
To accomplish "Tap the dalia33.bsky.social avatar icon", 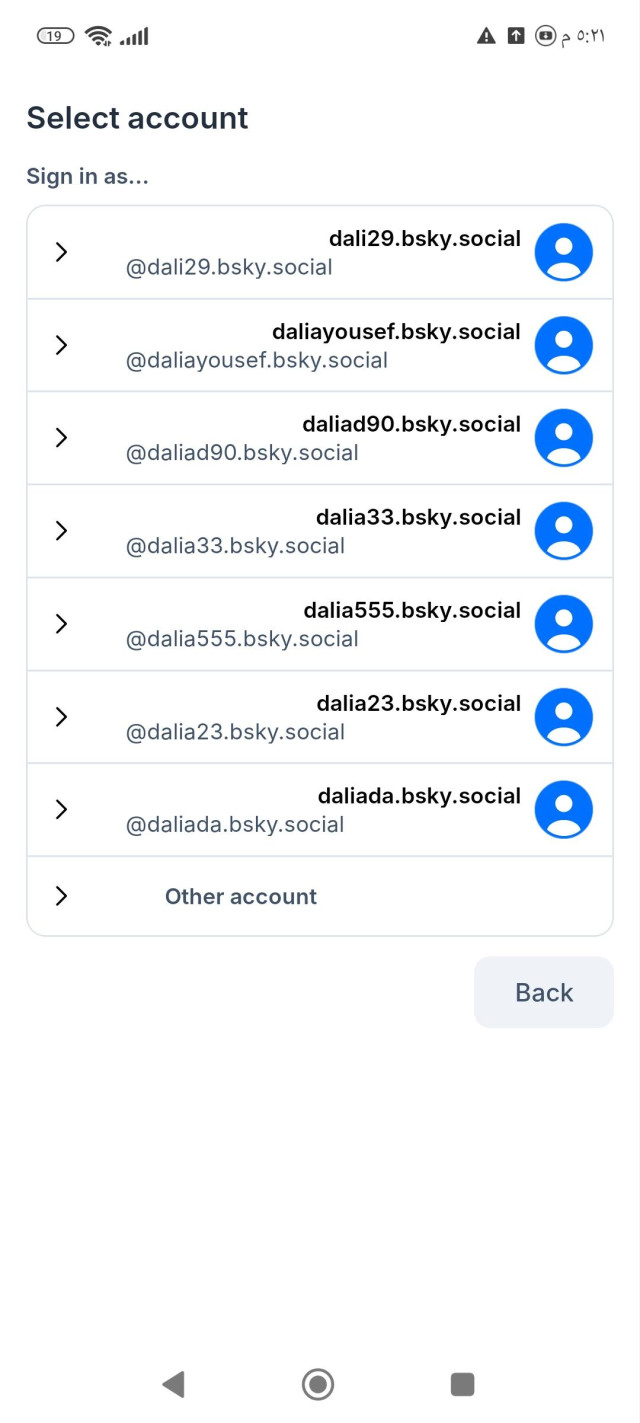I will point(564,531).
